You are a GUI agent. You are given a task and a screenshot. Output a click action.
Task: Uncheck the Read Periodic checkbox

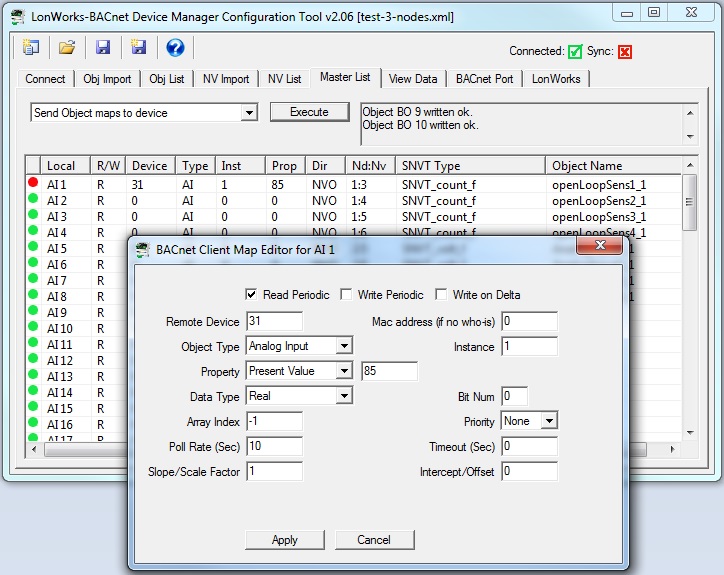252,295
